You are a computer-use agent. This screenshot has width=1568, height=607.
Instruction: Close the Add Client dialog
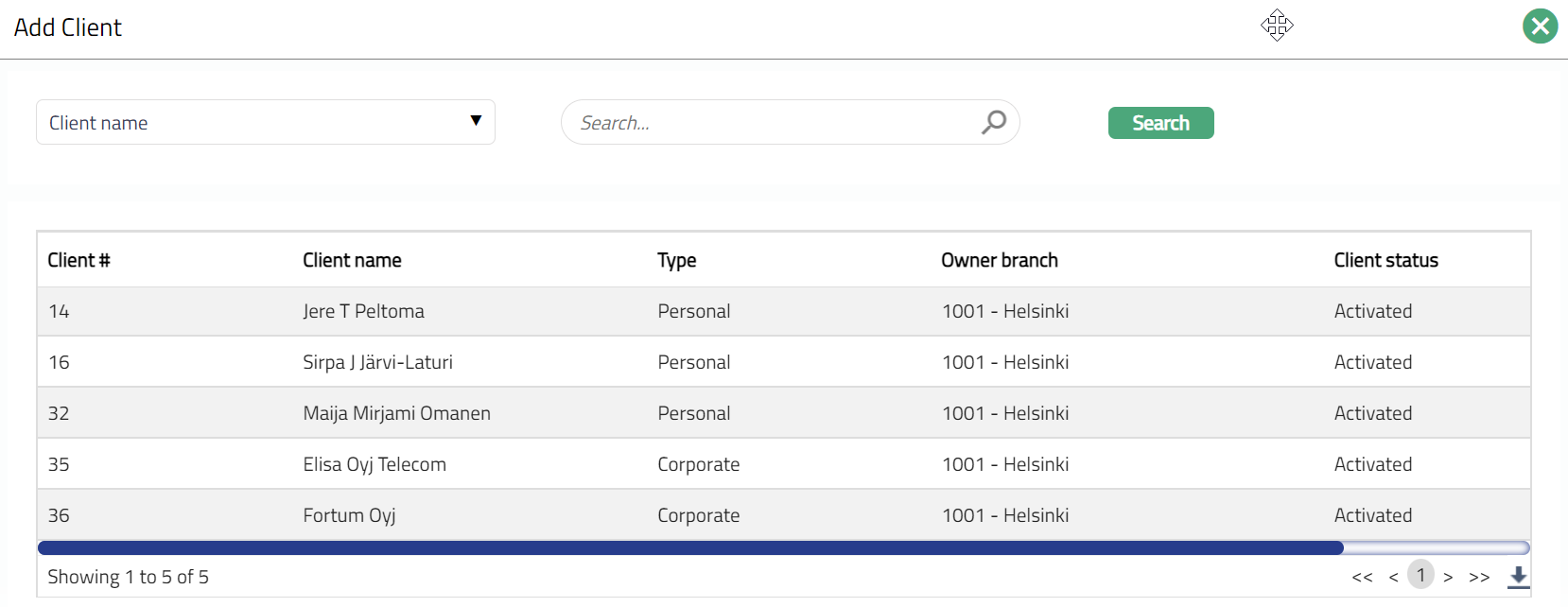click(x=1540, y=26)
